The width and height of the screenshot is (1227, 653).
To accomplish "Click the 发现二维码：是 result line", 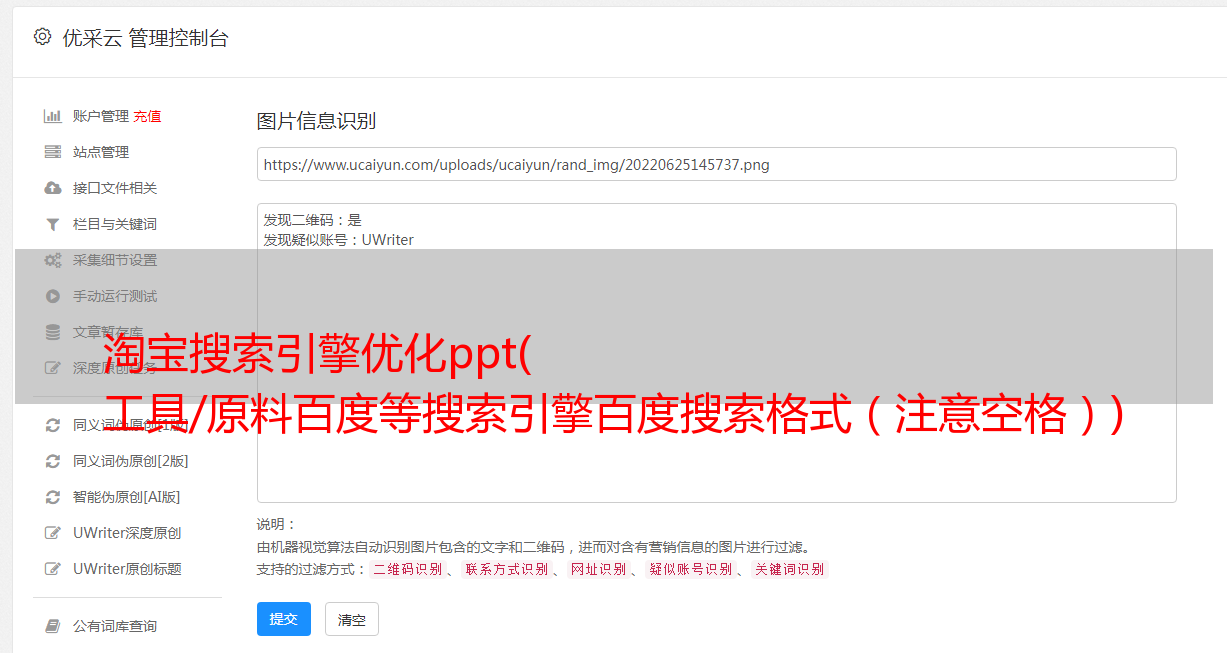I will click(x=313, y=220).
